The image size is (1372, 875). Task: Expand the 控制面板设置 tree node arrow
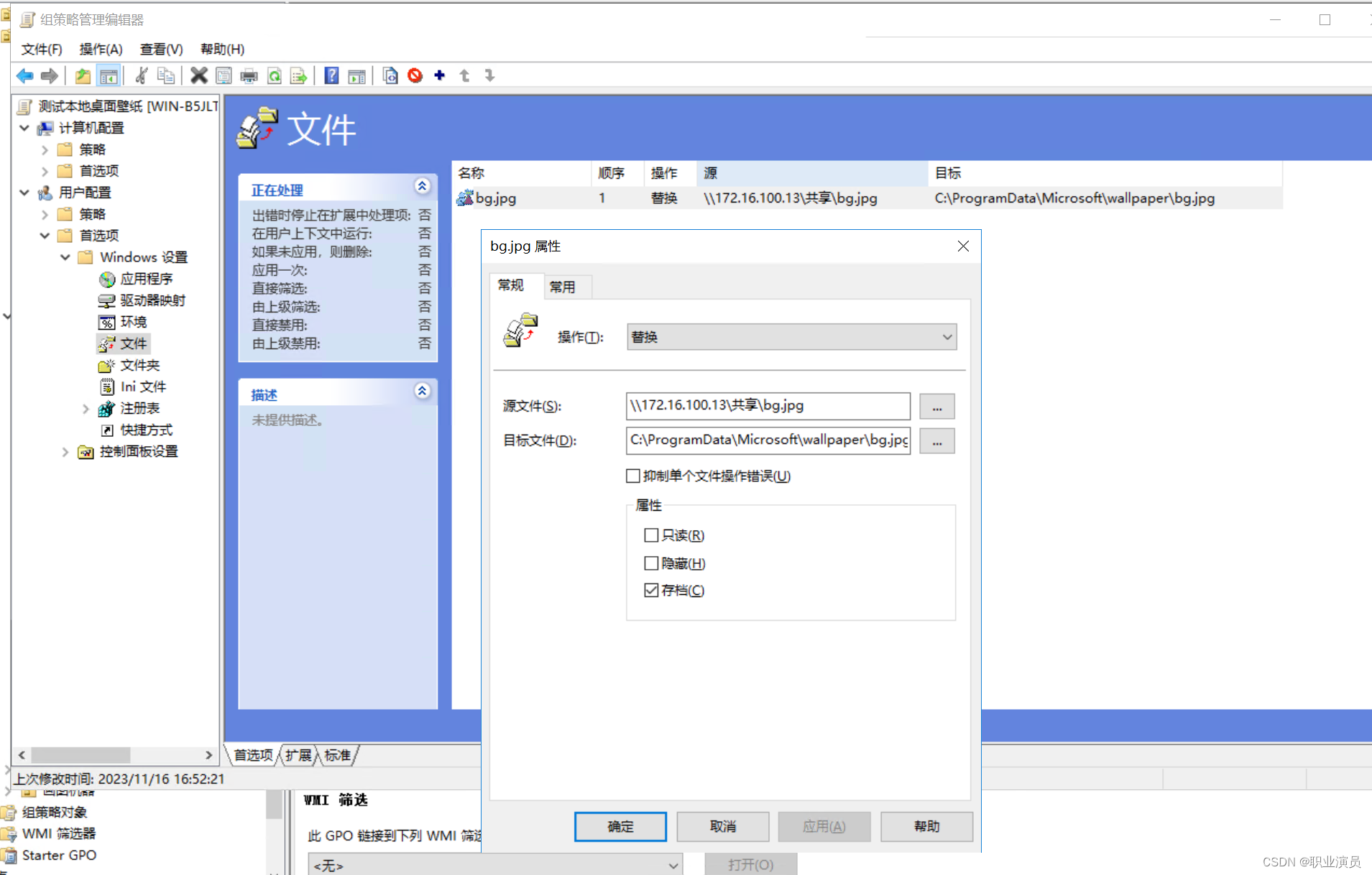(65, 451)
